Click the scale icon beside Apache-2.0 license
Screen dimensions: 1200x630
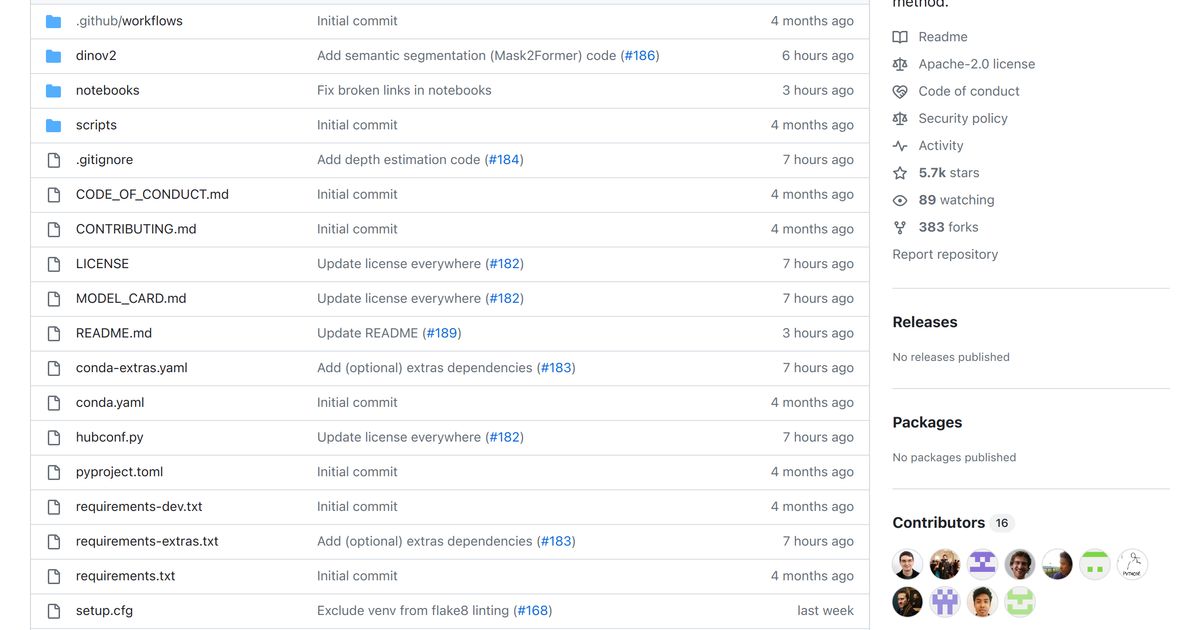(x=901, y=63)
